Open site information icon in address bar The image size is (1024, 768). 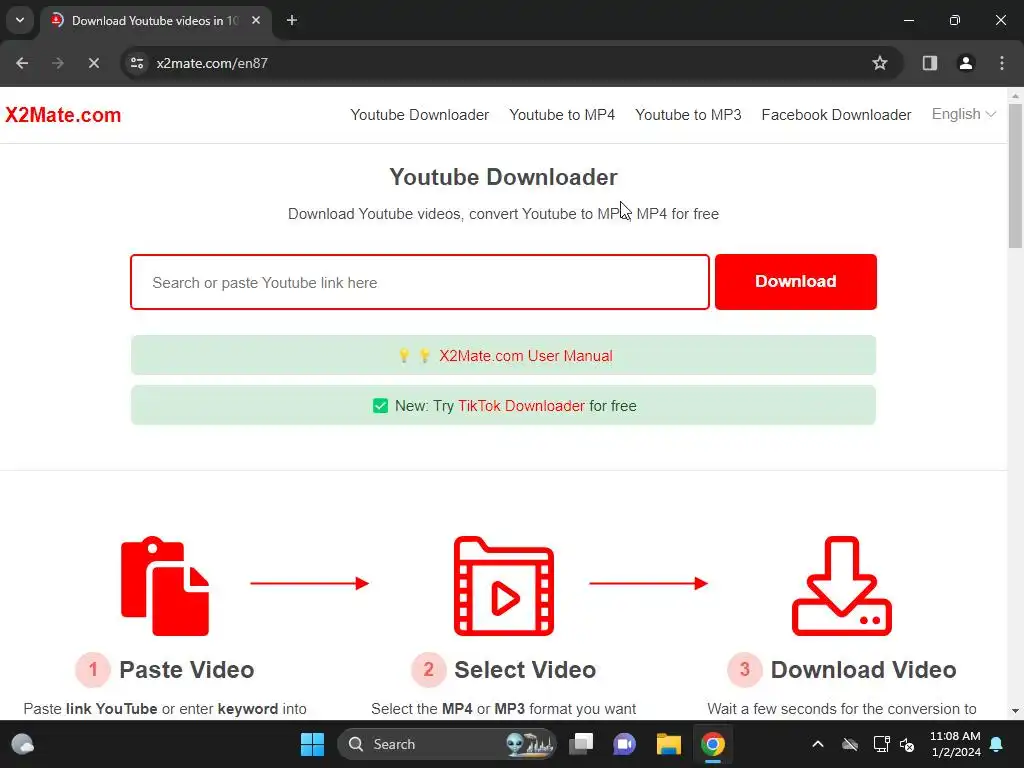tap(137, 63)
